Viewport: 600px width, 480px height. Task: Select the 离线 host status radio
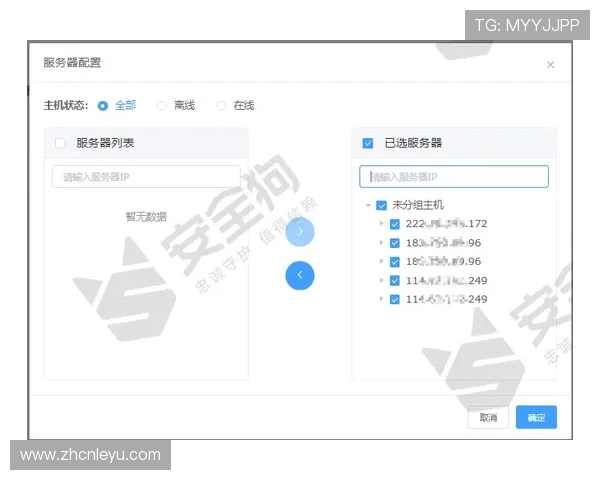(x=162, y=106)
